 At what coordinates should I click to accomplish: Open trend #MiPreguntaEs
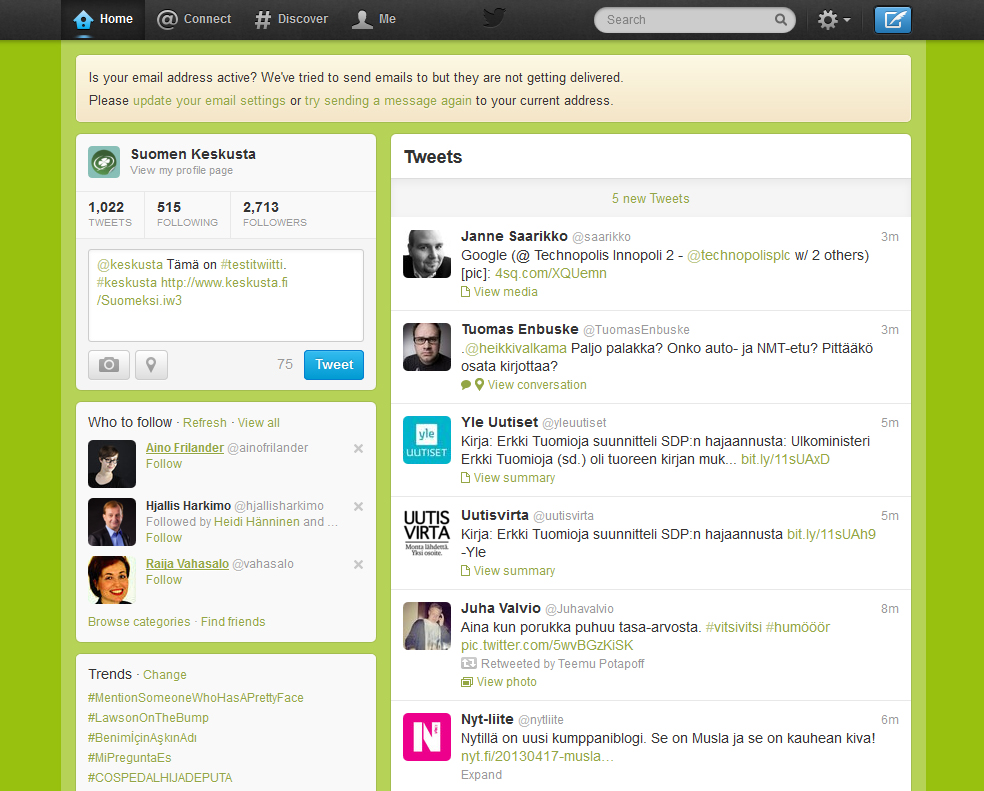(x=129, y=758)
